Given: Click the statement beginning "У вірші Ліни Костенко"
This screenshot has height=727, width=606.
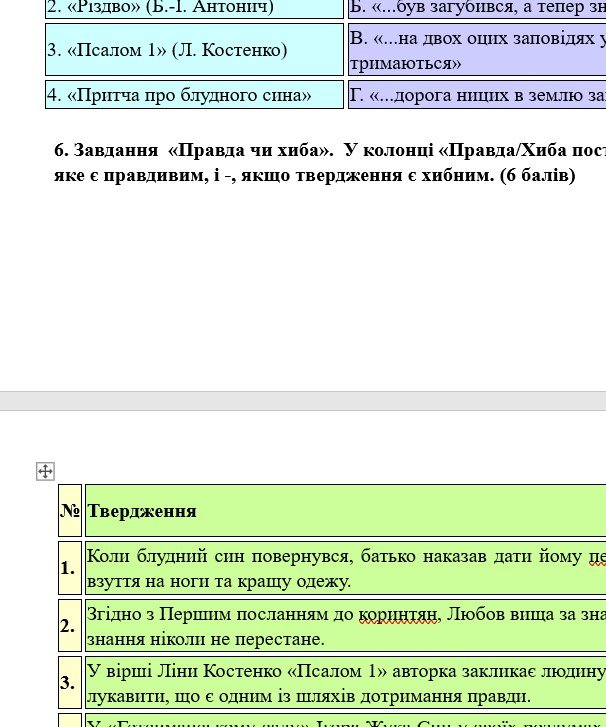Looking at the screenshot, I should click(300, 671).
